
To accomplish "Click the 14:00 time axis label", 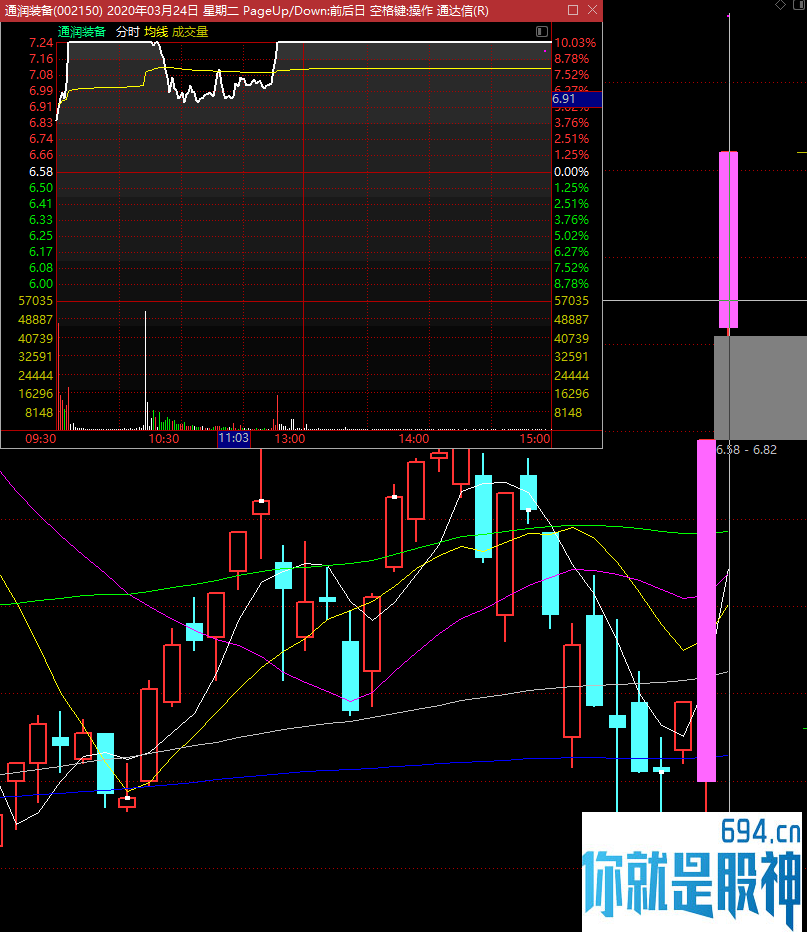I will (414, 439).
